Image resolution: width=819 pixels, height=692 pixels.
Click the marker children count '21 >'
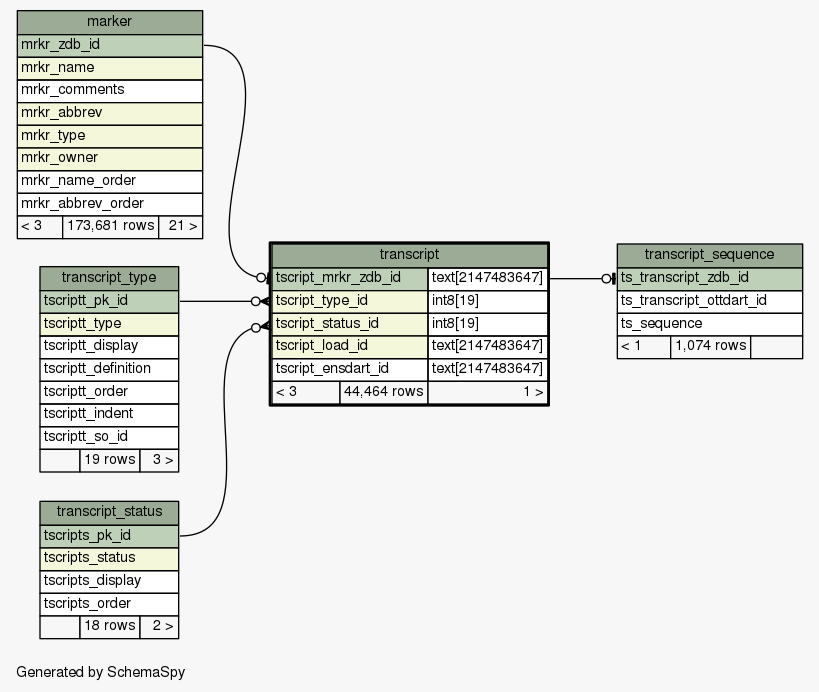coord(180,226)
